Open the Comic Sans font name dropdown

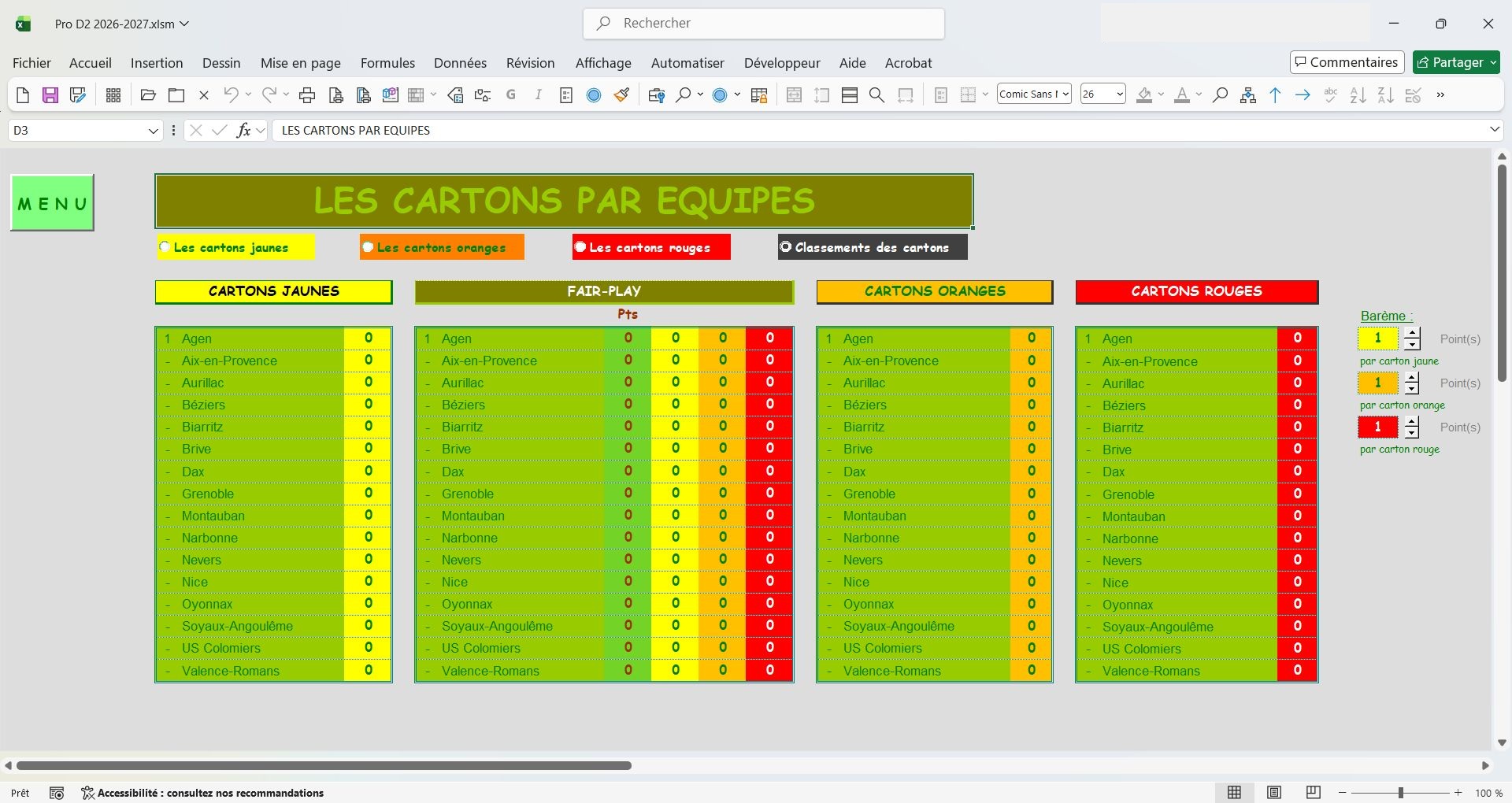pos(1065,94)
